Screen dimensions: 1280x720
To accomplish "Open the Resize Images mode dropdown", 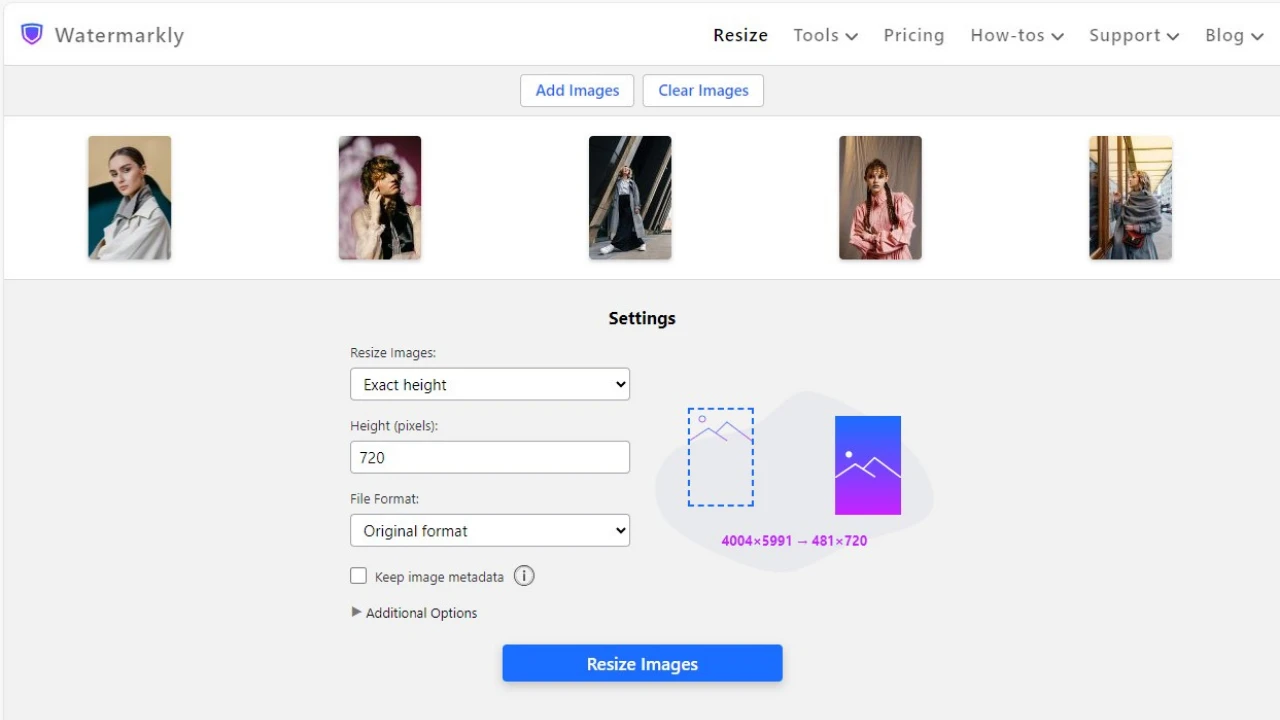I will click(490, 384).
